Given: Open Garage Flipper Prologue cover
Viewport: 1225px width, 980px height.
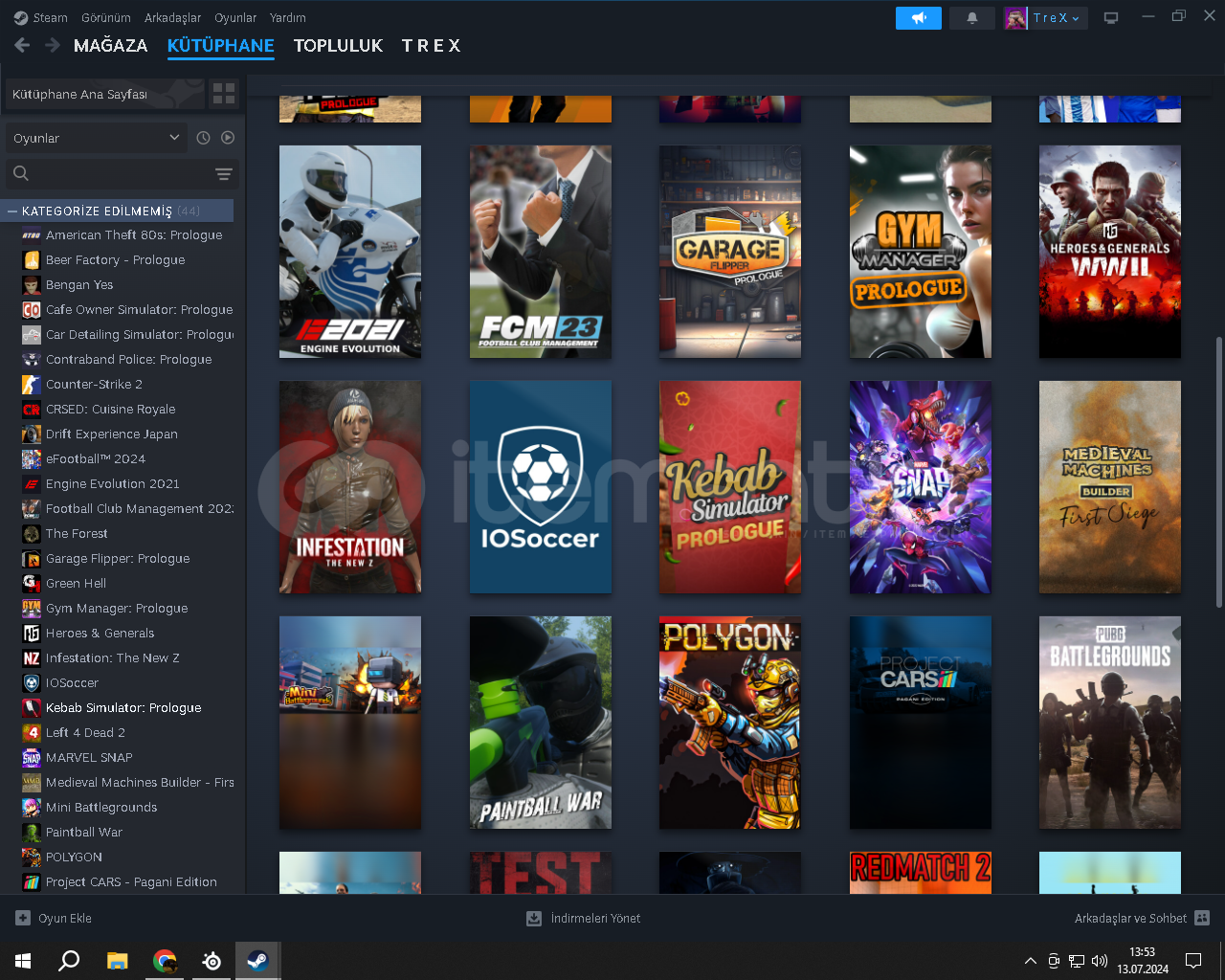Looking at the screenshot, I should tap(730, 252).
